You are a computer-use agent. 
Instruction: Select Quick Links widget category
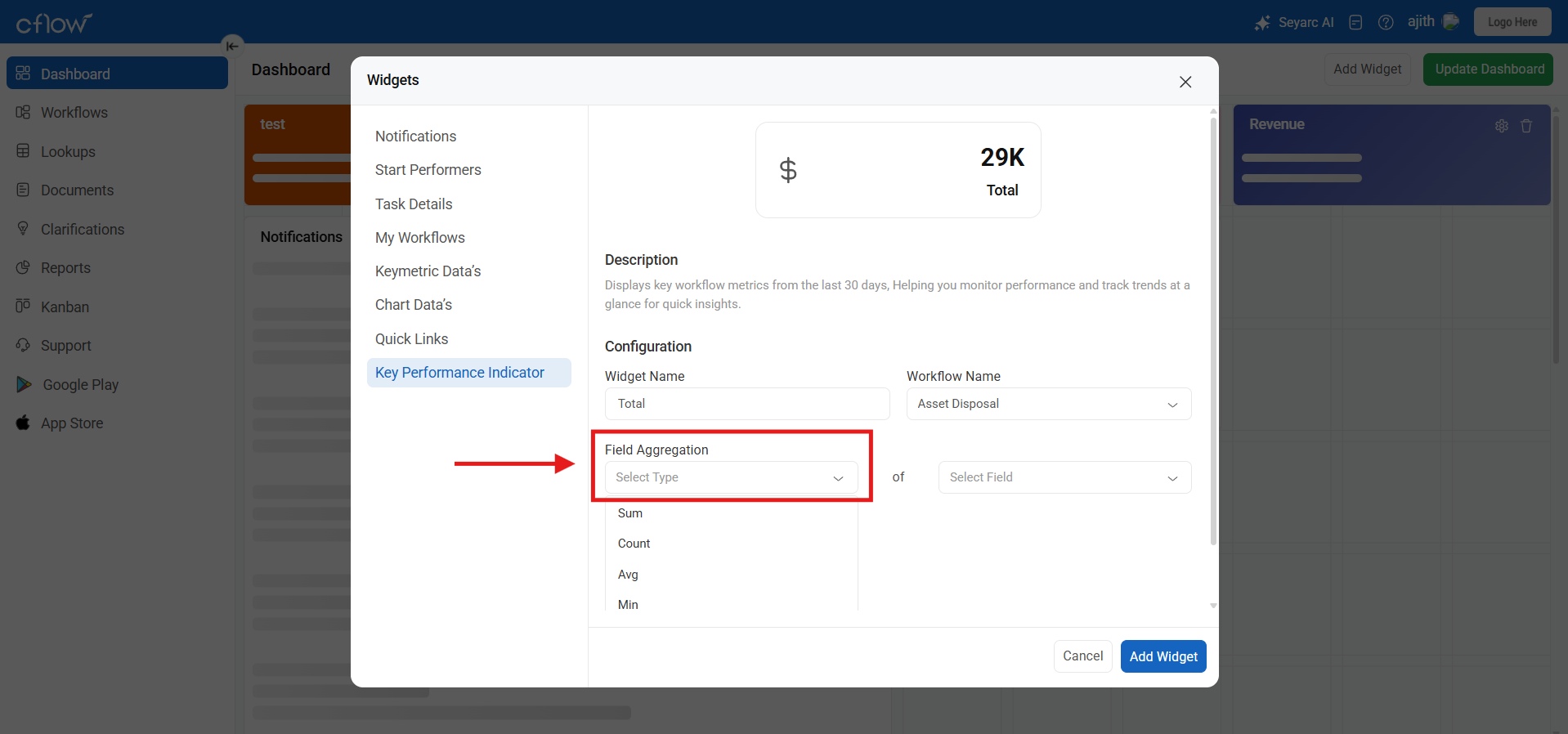411,338
